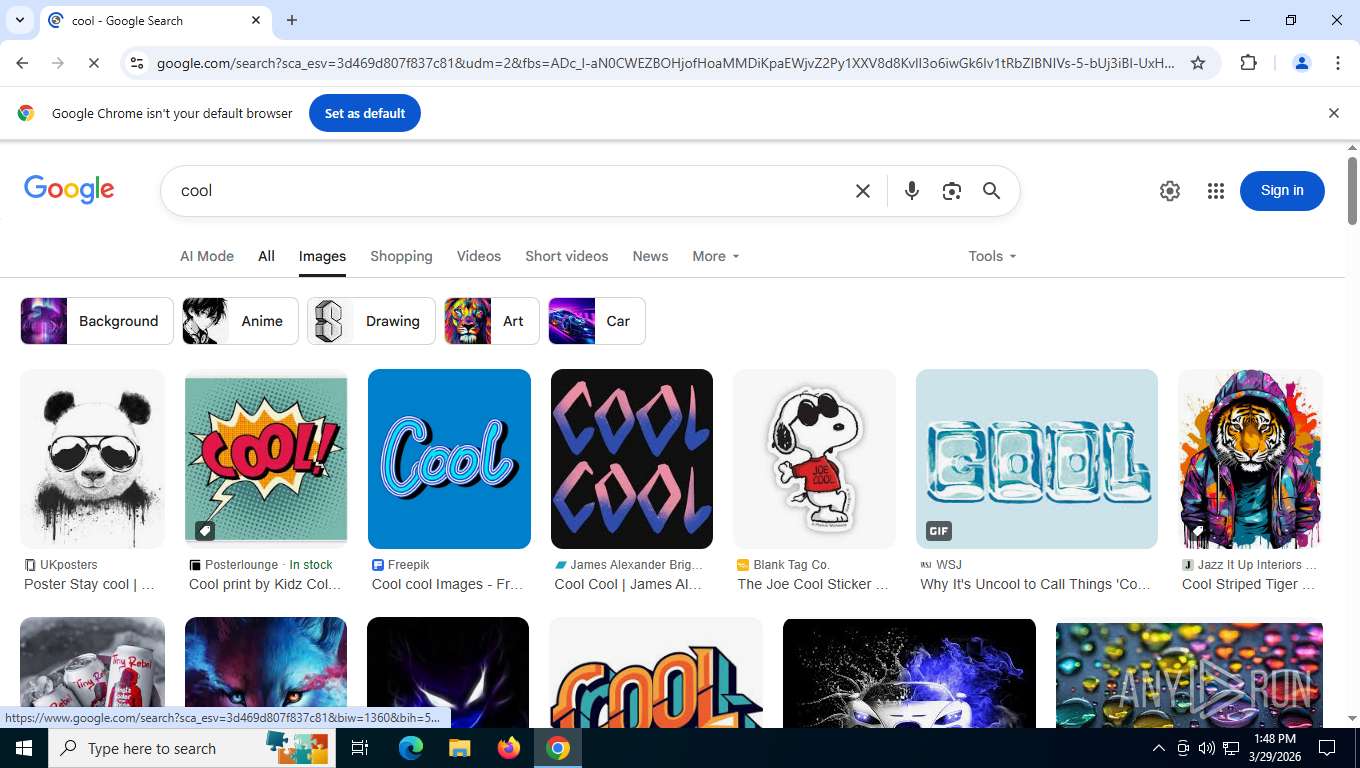Submit search with the magnifier icon
Image resolution: width=1360 pixels, height=768 pixels.
point(991,191)
